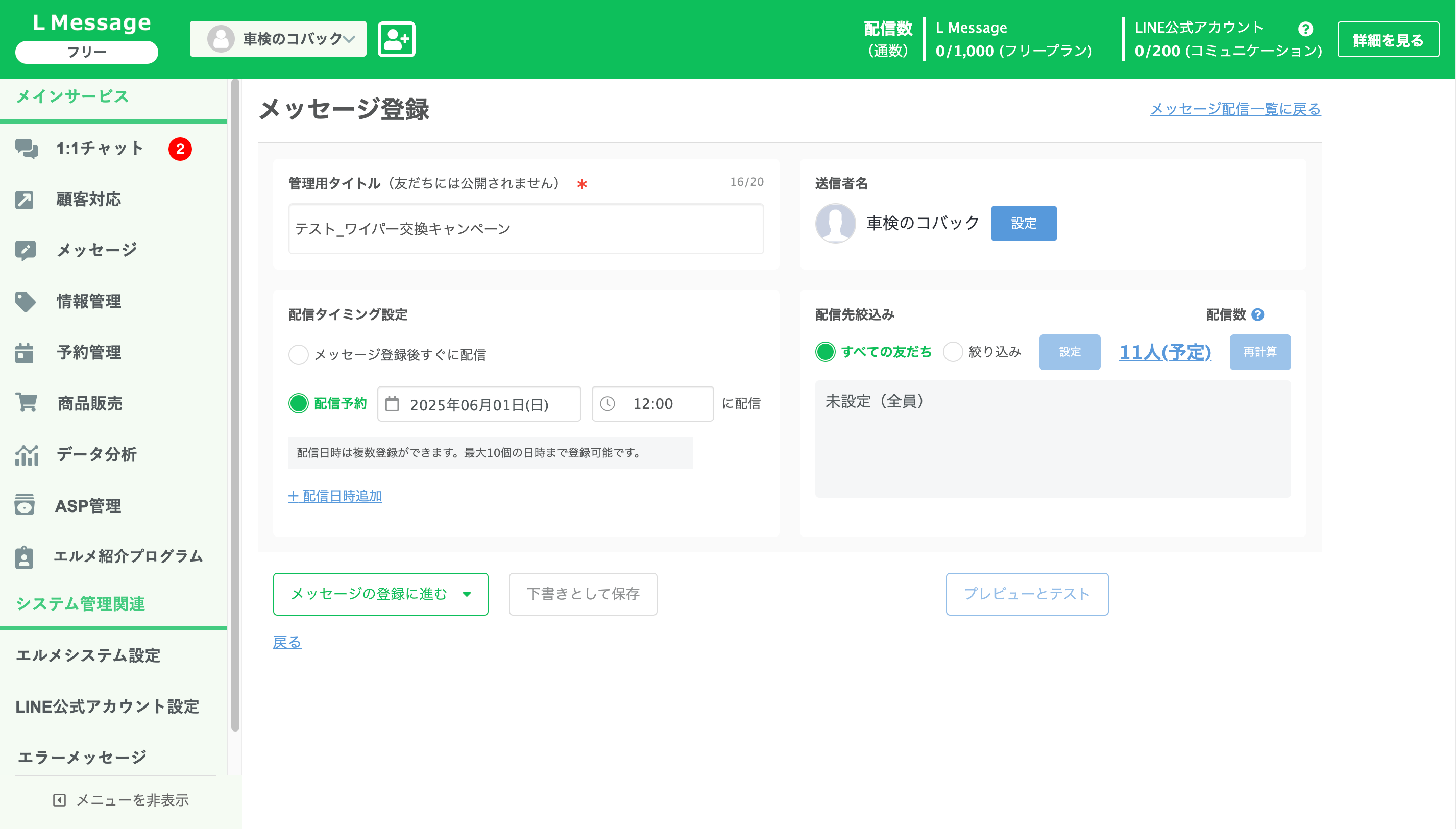1456x829 pixels.
Task: Click the LINE公式アカウント help question icon
Action: coord(1305,29)
